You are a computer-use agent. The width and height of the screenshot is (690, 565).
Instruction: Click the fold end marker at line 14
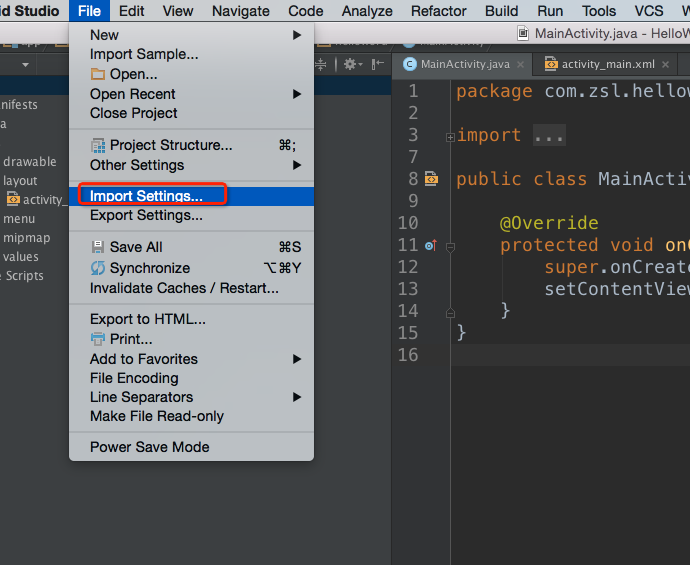click(x=450, y=313)
